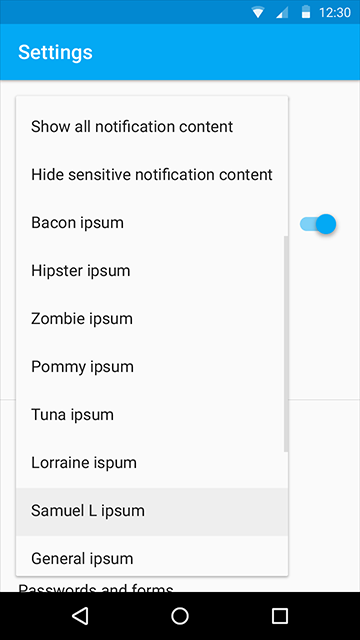Image resolution: width=360 pixels, height=640 pixels.
Task: Select General ipsum at list bottom
Action: [x=152, y=556]
